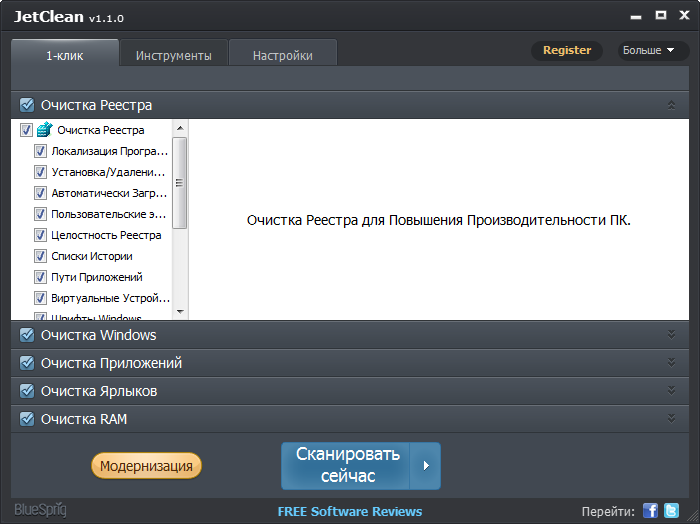Click the Twitter icon
The height and width of the screenshot is (528, 700).
672,511
